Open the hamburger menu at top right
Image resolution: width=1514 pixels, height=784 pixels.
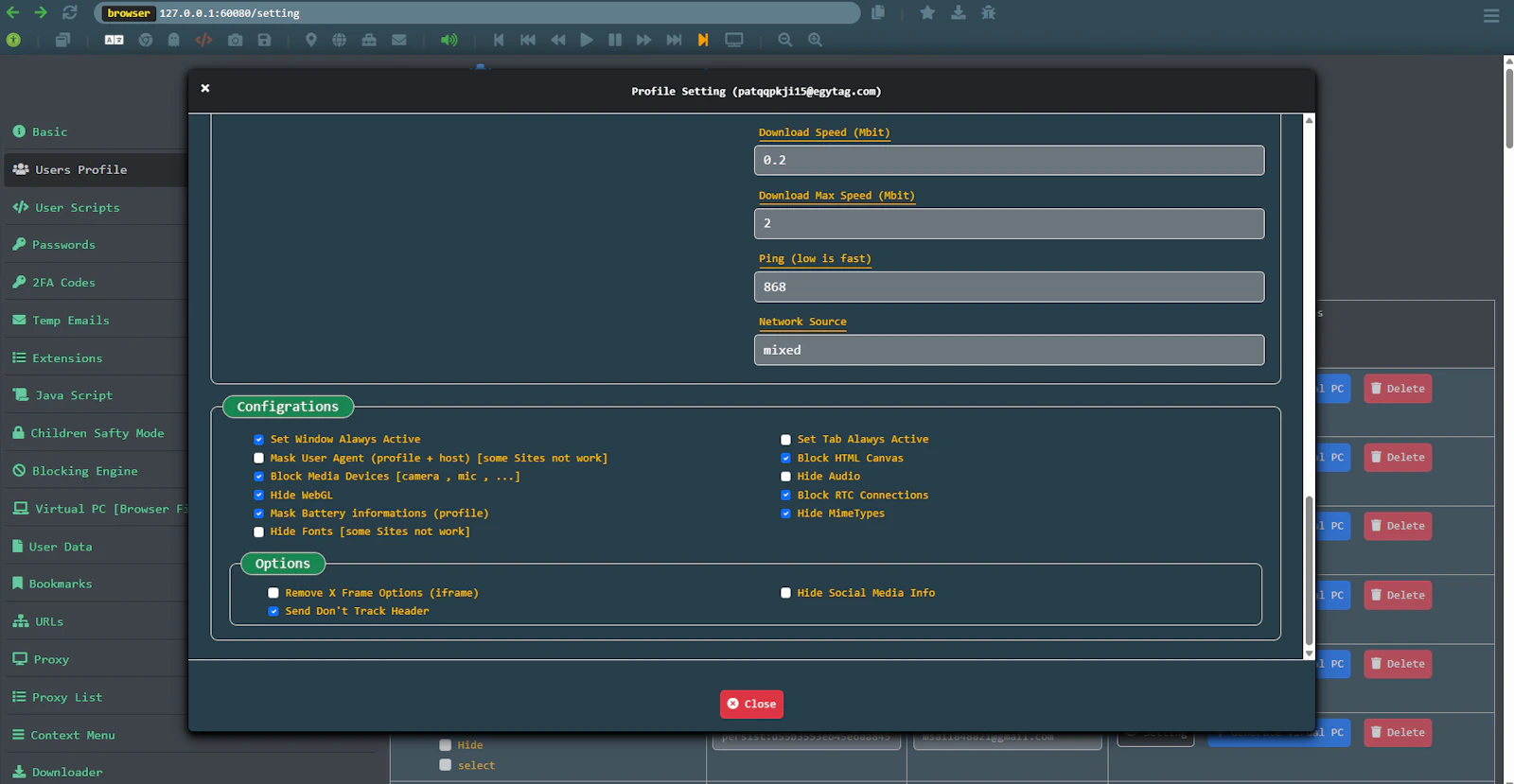click(1491, 15)
